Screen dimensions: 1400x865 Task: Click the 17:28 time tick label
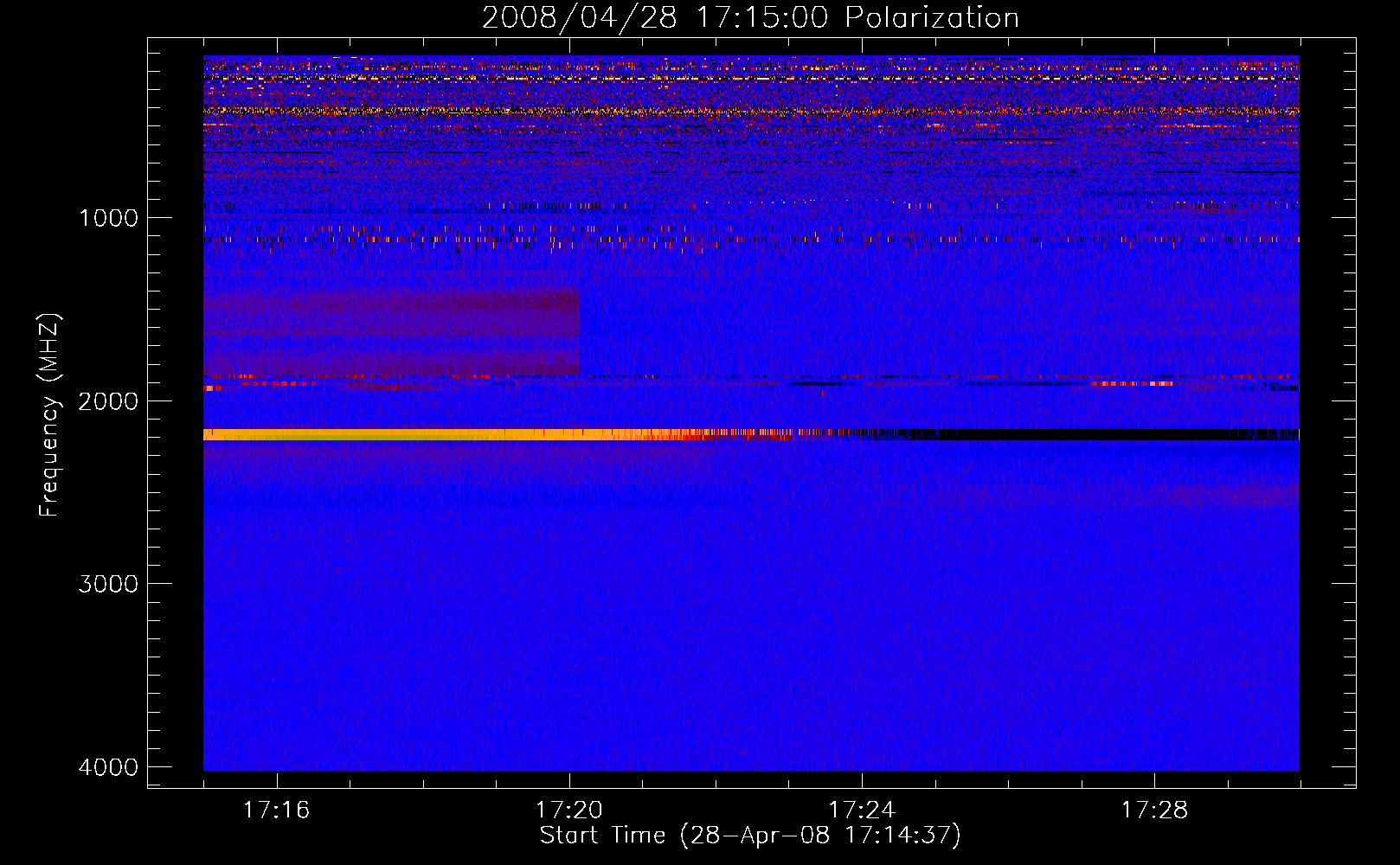tap(1155, 810)
